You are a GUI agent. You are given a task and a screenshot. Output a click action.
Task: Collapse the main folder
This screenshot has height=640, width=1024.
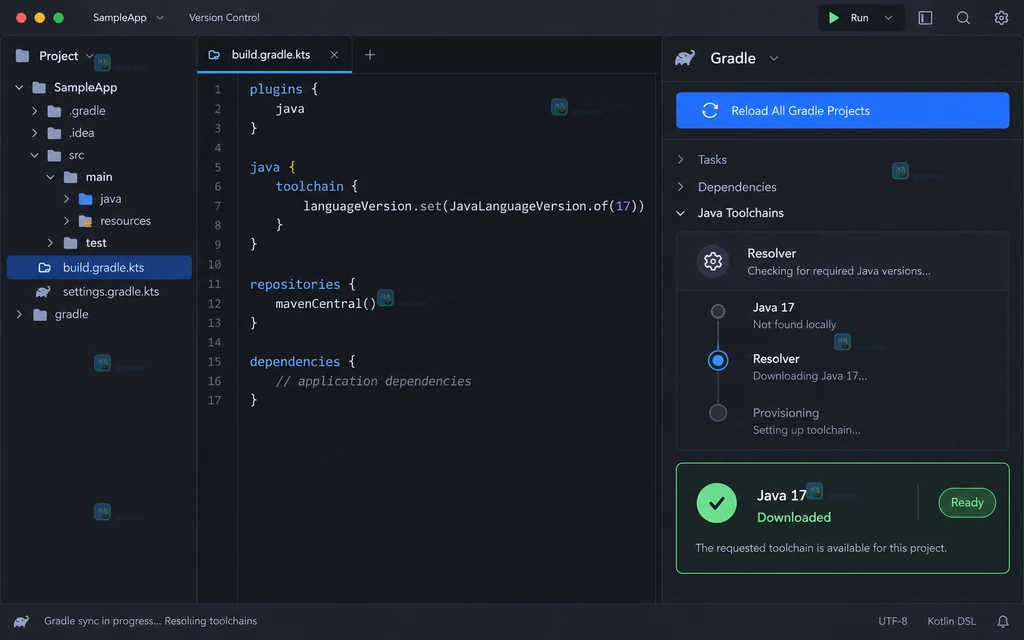point(50,177)
